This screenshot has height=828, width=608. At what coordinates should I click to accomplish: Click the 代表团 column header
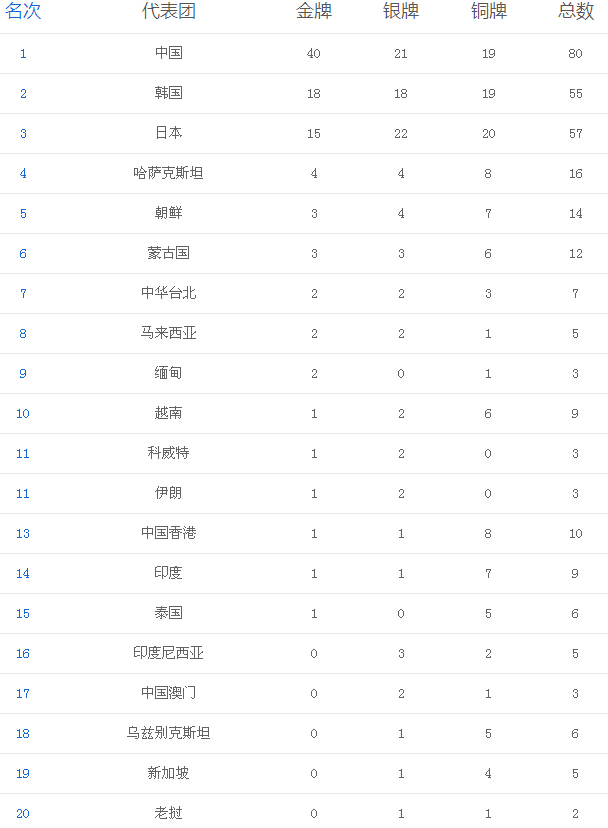[x=168, y=12]
